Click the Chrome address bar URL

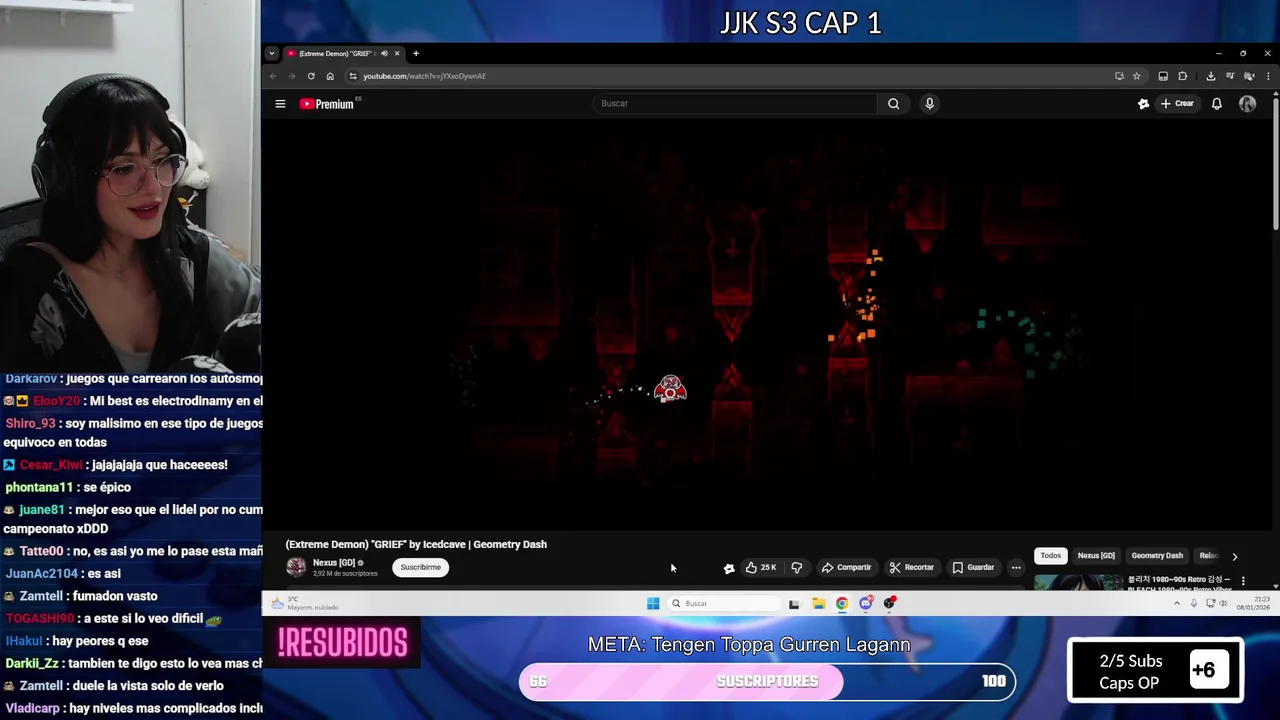point(424,76)
